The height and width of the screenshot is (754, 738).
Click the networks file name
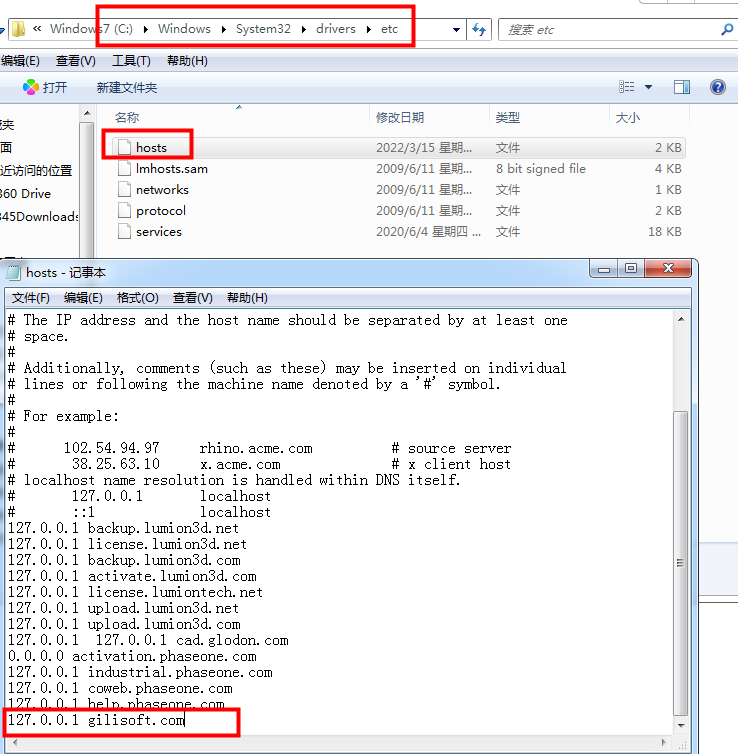coord(162,190)
